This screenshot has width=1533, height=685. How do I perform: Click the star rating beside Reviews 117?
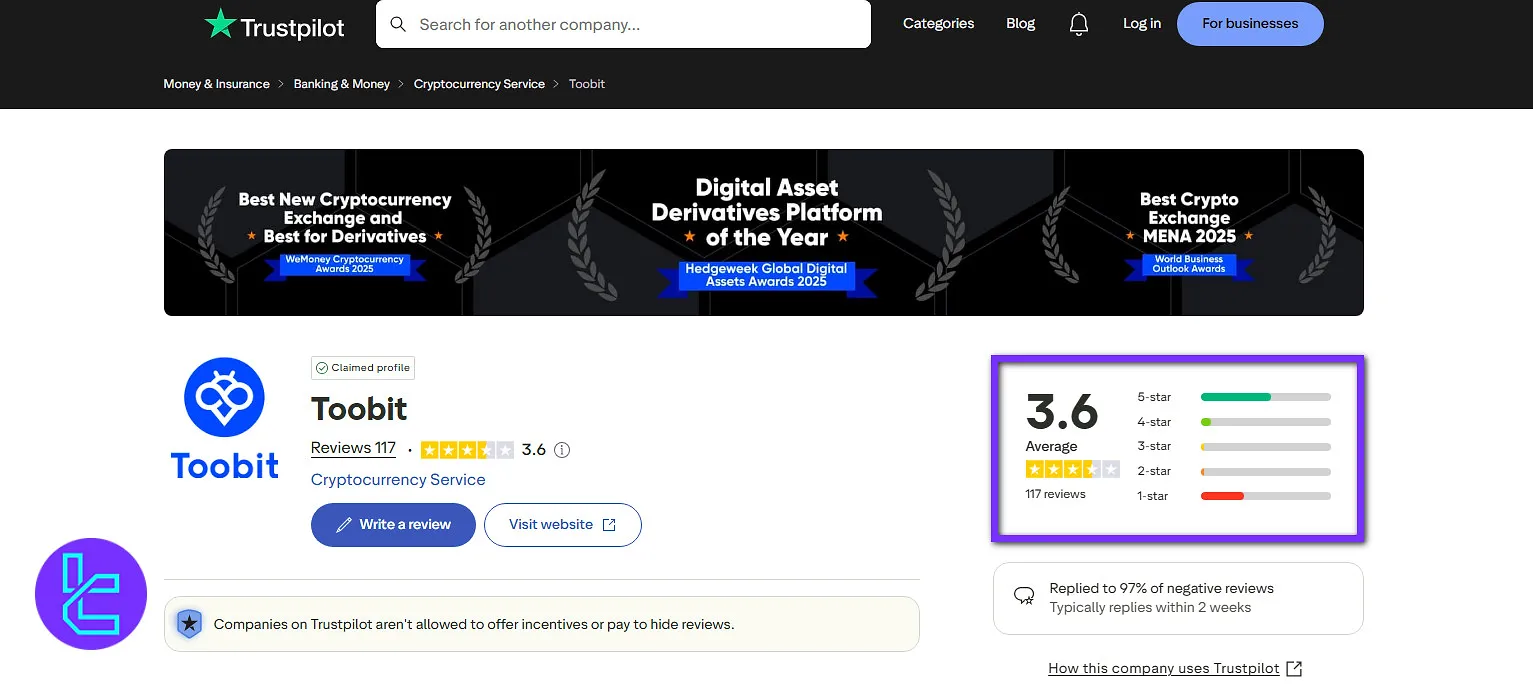(x=467, y=450)
